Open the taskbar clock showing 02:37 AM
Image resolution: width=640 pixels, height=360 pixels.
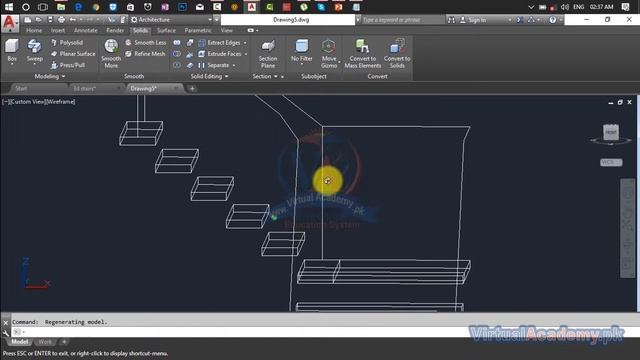(601, 7)
